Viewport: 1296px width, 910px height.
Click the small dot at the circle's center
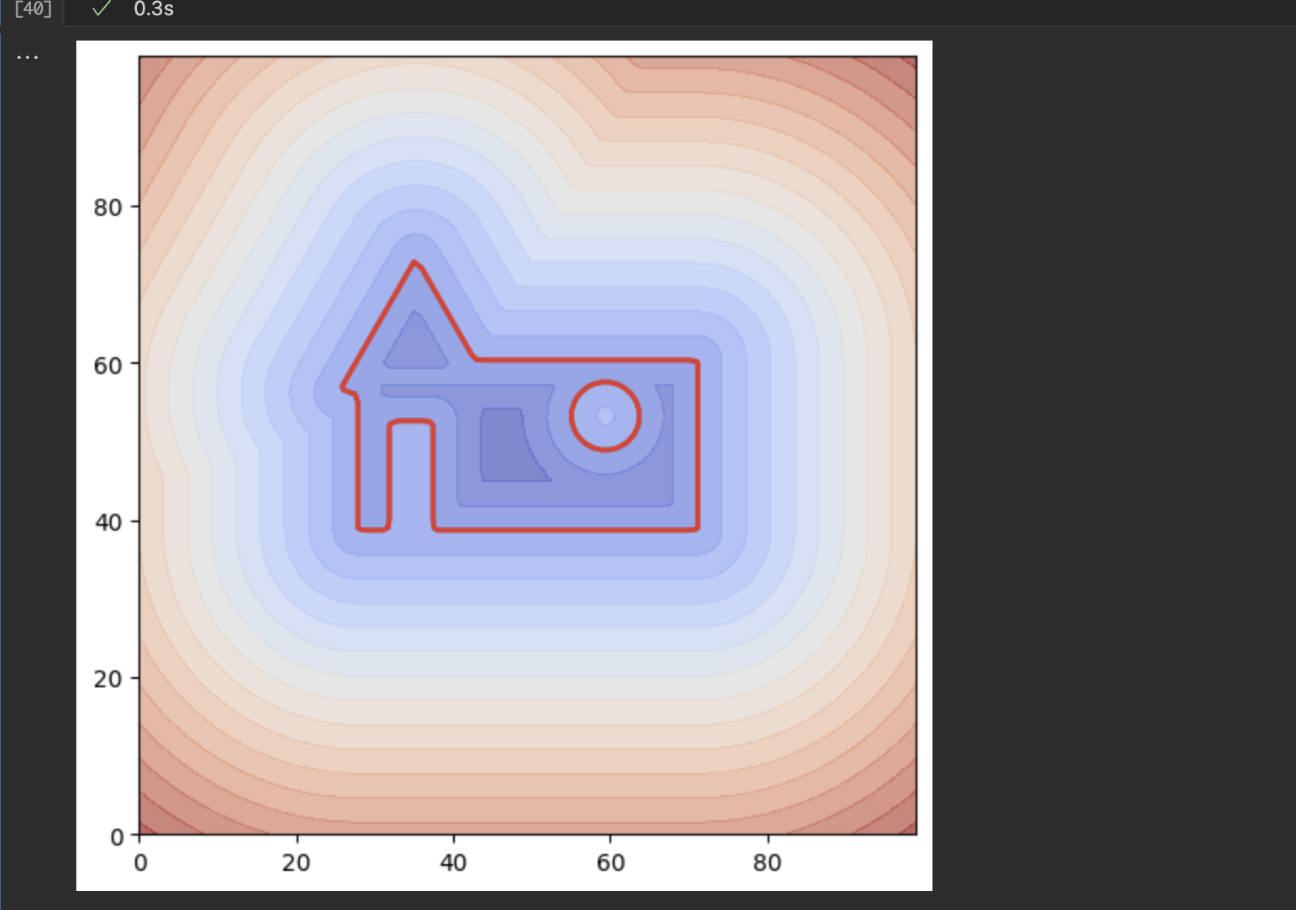(604, 414)
